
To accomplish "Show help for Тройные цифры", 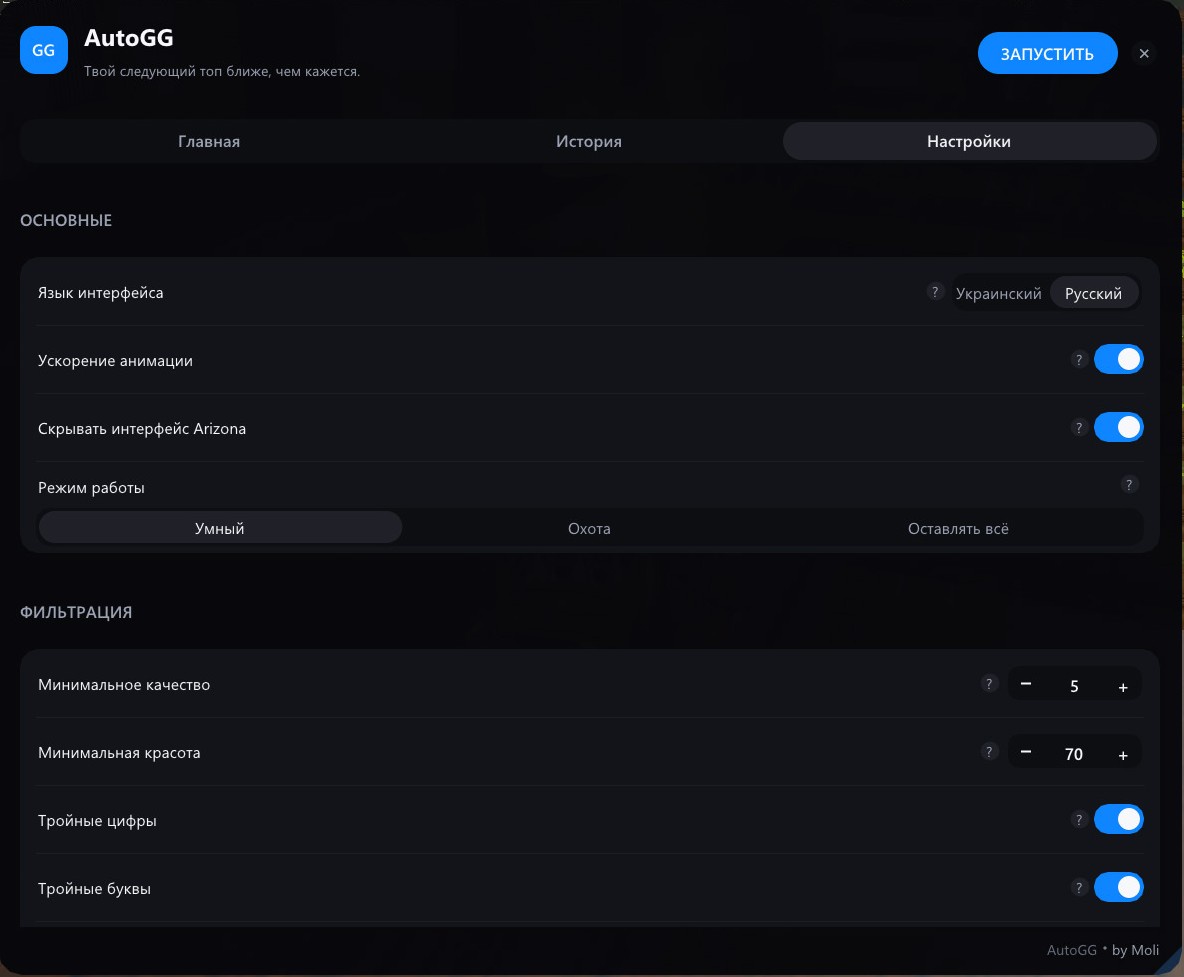I will coord(1078,820).
